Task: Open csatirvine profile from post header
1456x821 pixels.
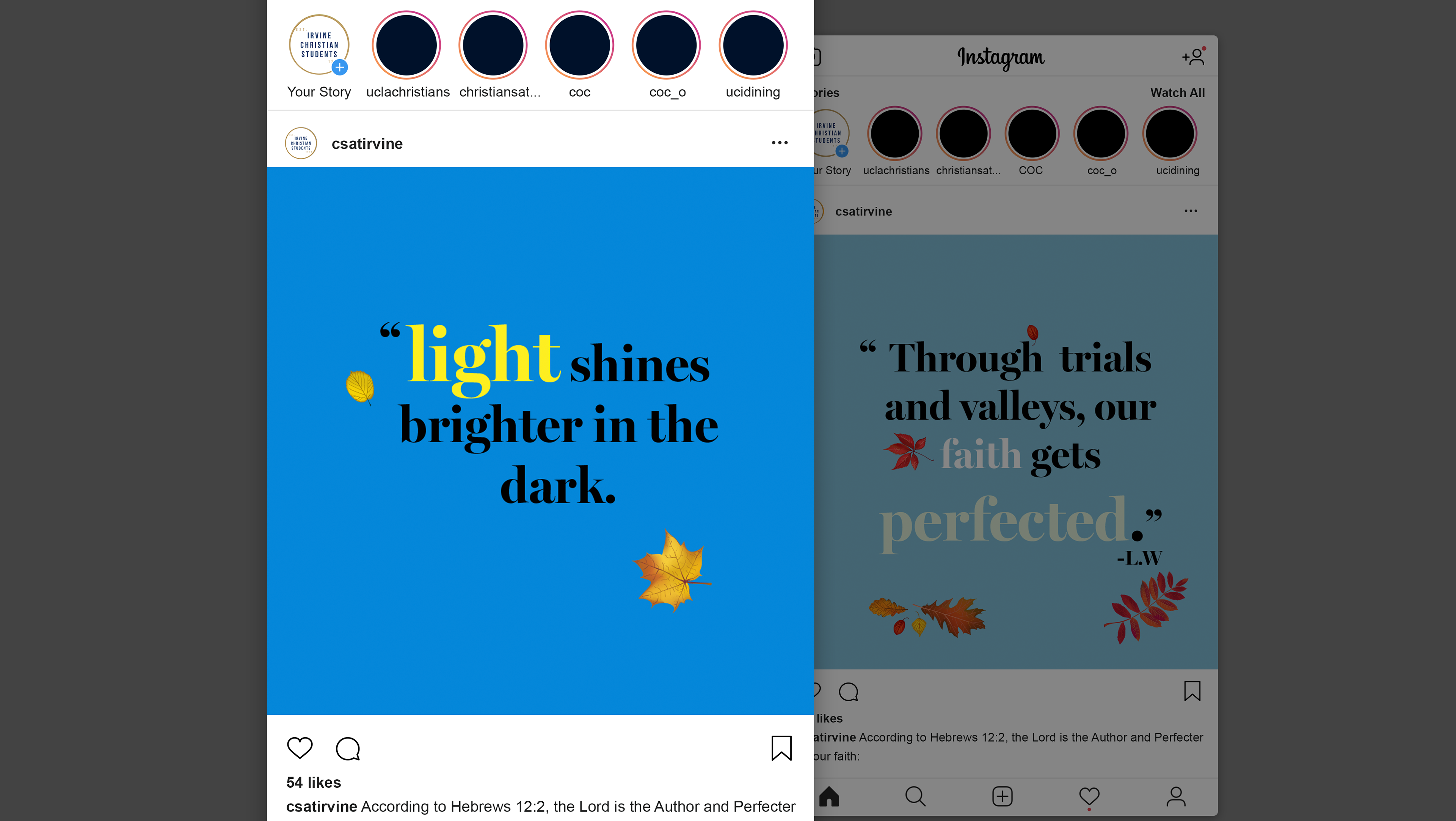Action: pos(367,144)
